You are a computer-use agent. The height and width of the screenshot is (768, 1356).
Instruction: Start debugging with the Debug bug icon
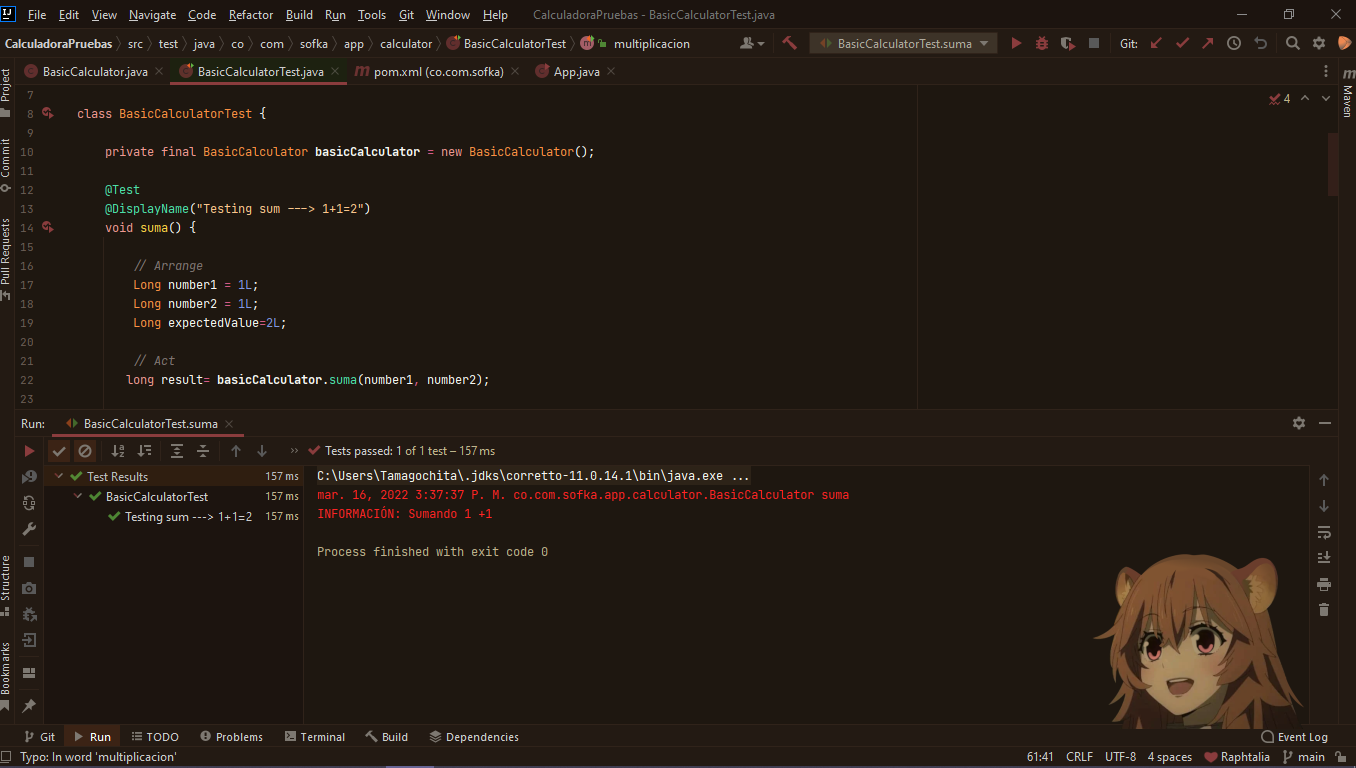[x=1041, y=43]
